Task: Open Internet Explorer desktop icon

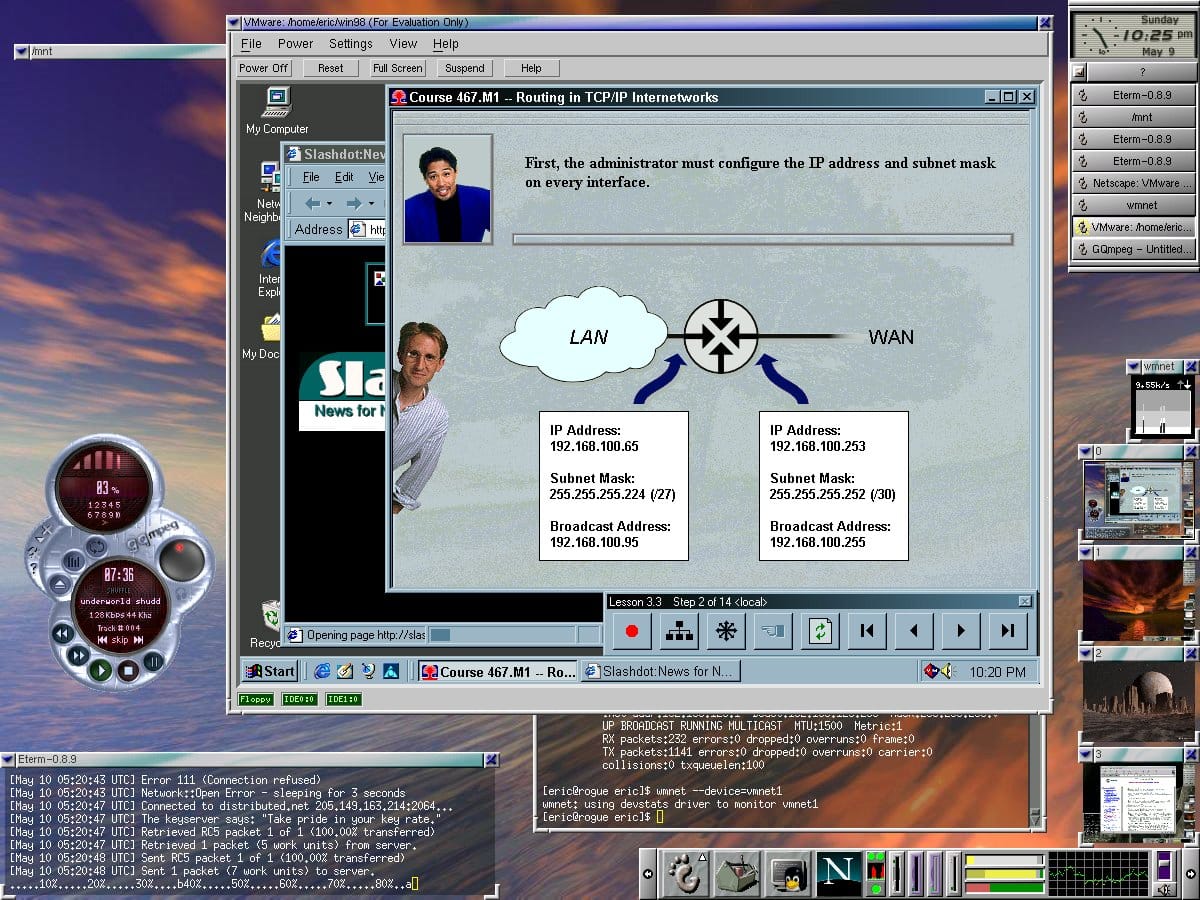Action: click(269, 268)
